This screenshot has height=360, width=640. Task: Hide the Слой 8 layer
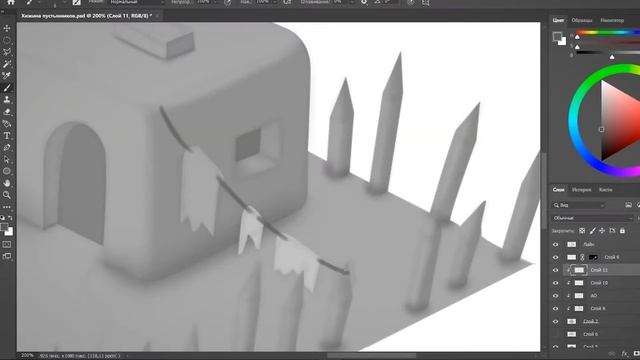[556, 309]
